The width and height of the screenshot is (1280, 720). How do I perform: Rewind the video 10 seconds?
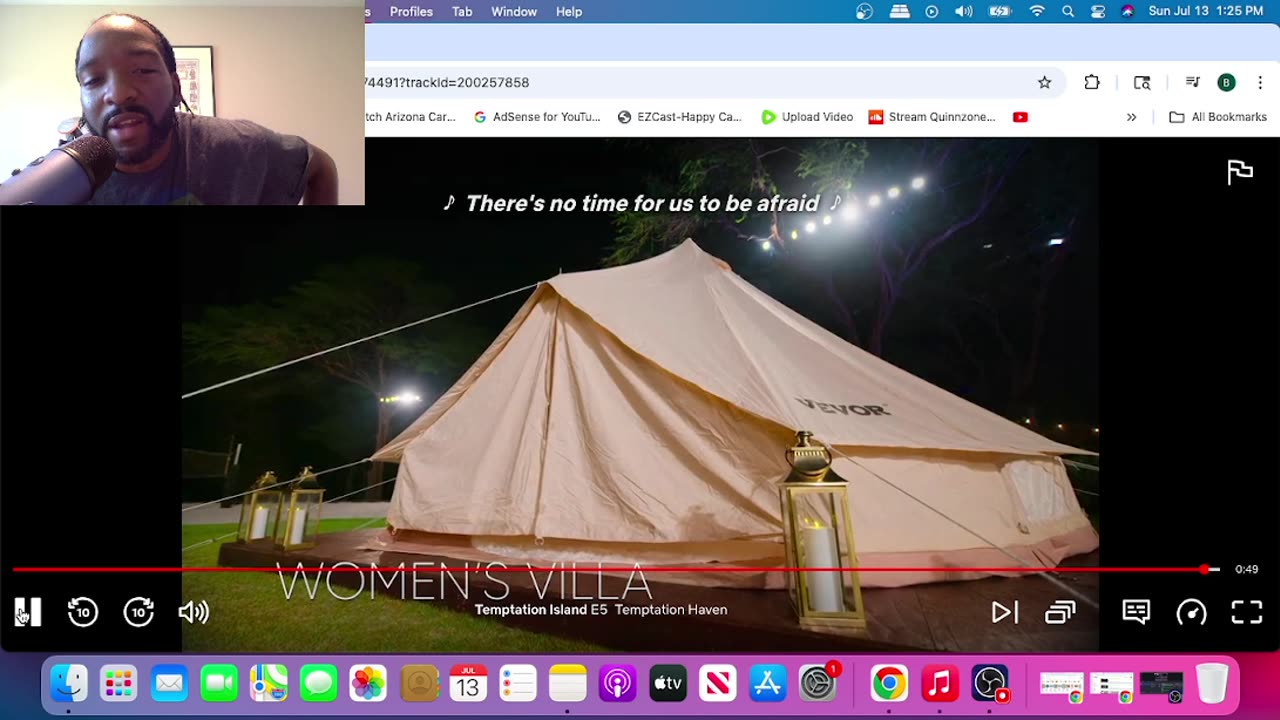[x=83, y=612]
